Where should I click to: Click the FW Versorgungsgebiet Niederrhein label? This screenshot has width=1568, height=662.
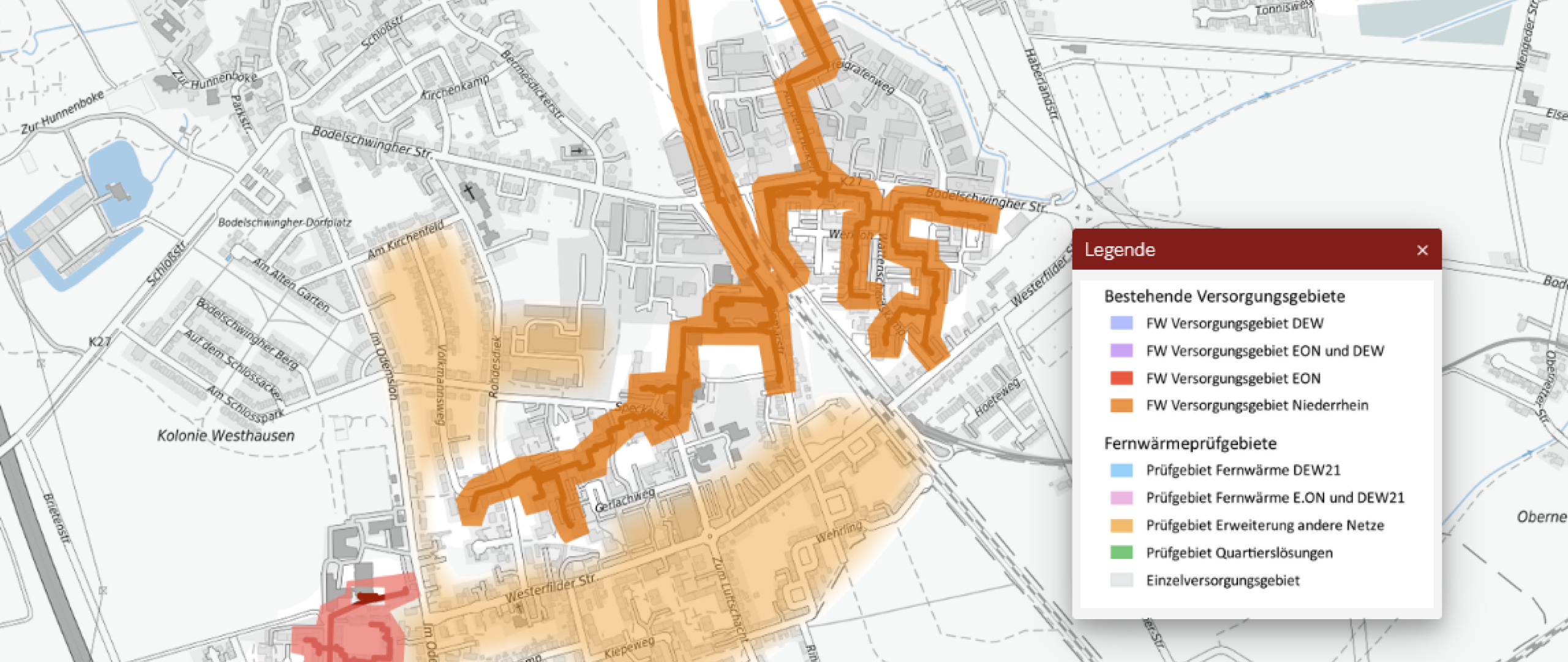coord(1257,405)
